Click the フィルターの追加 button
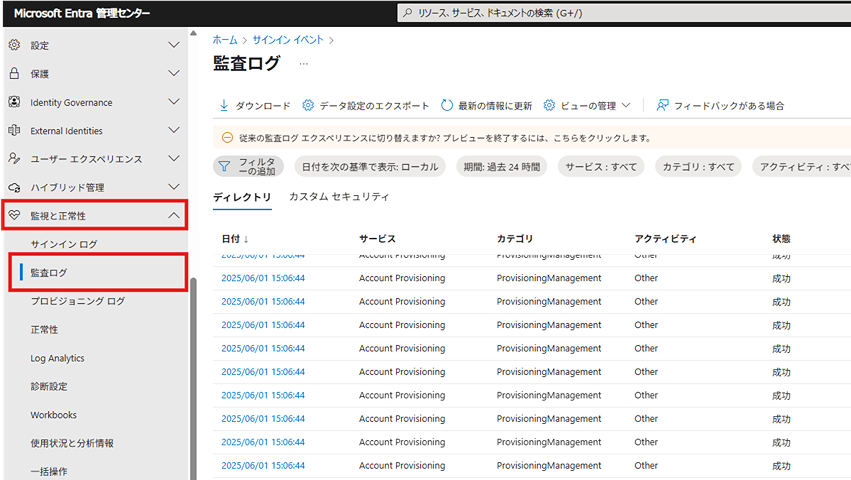Screen dimensions: 851x480 click(248, 167)
